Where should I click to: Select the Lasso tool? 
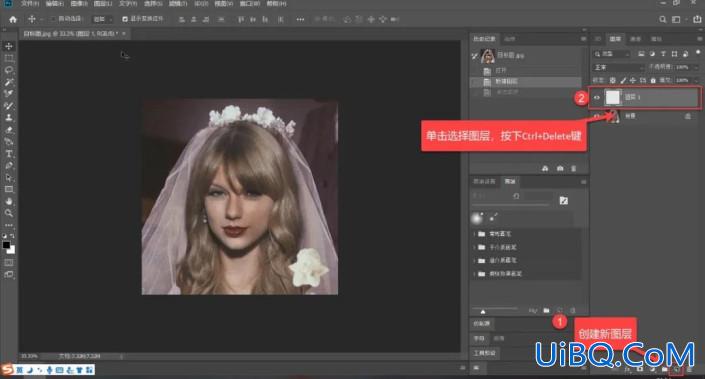click(9, 70)
